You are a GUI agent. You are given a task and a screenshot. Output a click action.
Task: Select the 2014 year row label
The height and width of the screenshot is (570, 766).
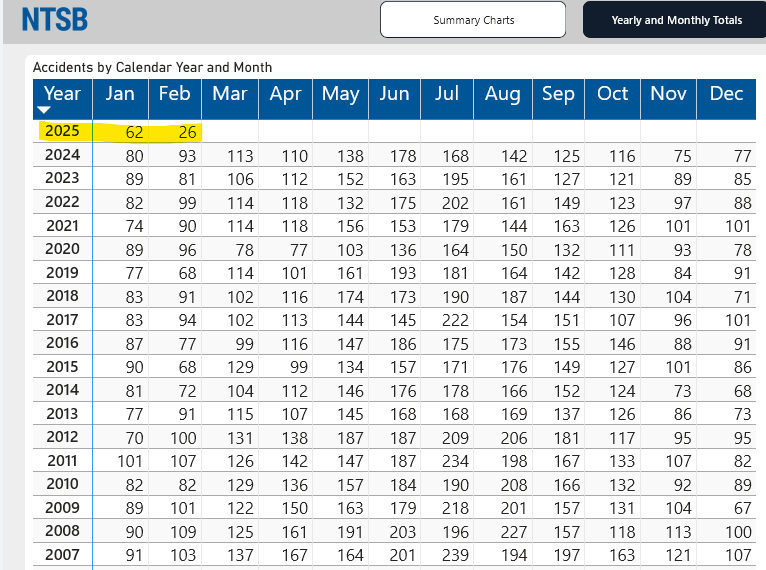click(62, 390)
